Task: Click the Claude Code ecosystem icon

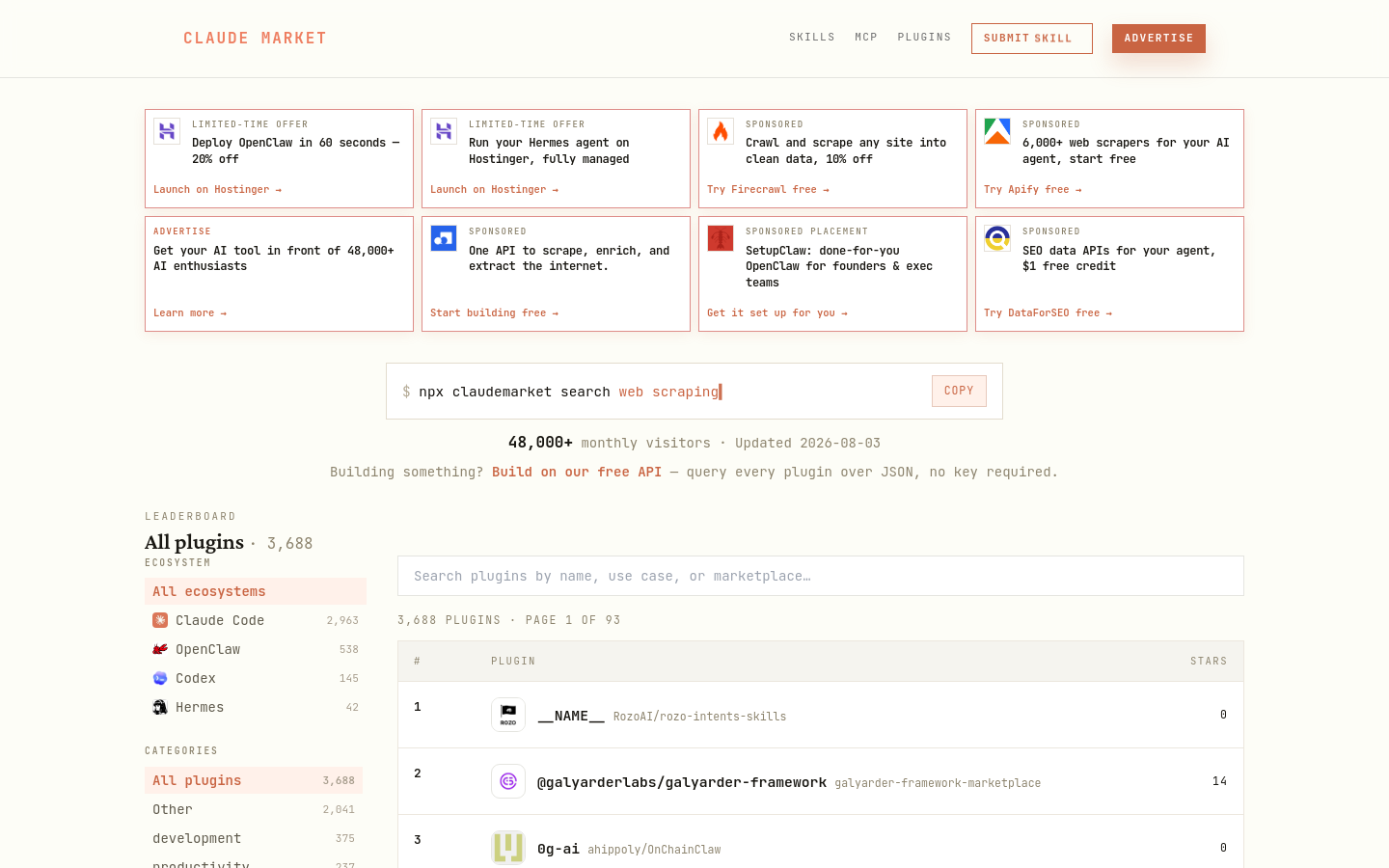Action: click(160, 620)
